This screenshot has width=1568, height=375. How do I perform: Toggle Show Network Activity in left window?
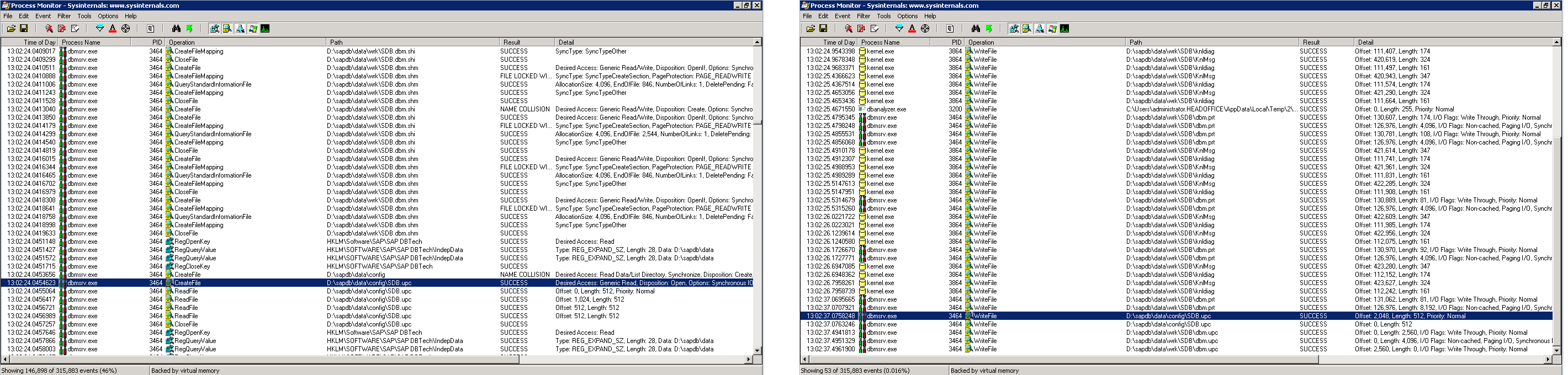tap(240, 29)
